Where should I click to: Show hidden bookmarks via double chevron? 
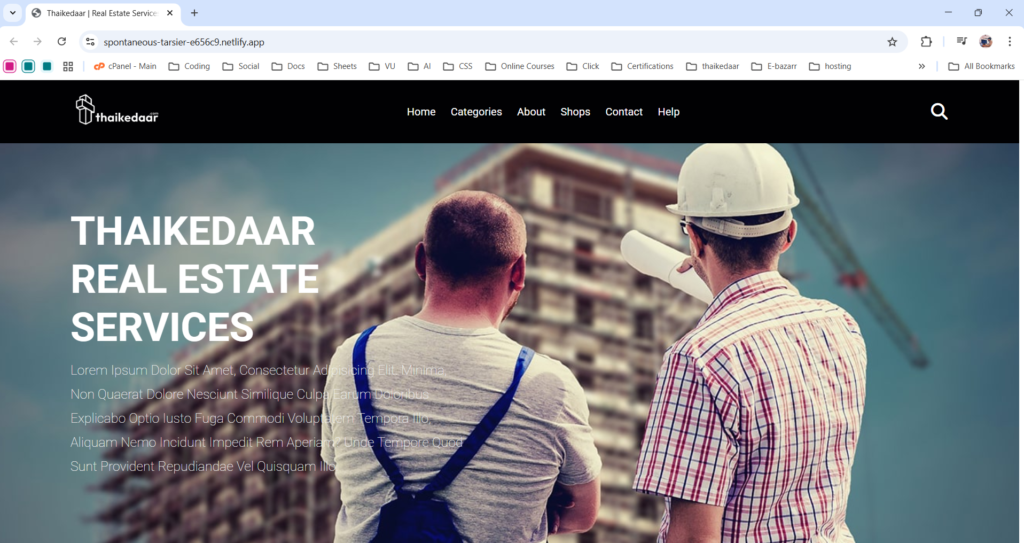pyautogui.click(x=921, y=67)
